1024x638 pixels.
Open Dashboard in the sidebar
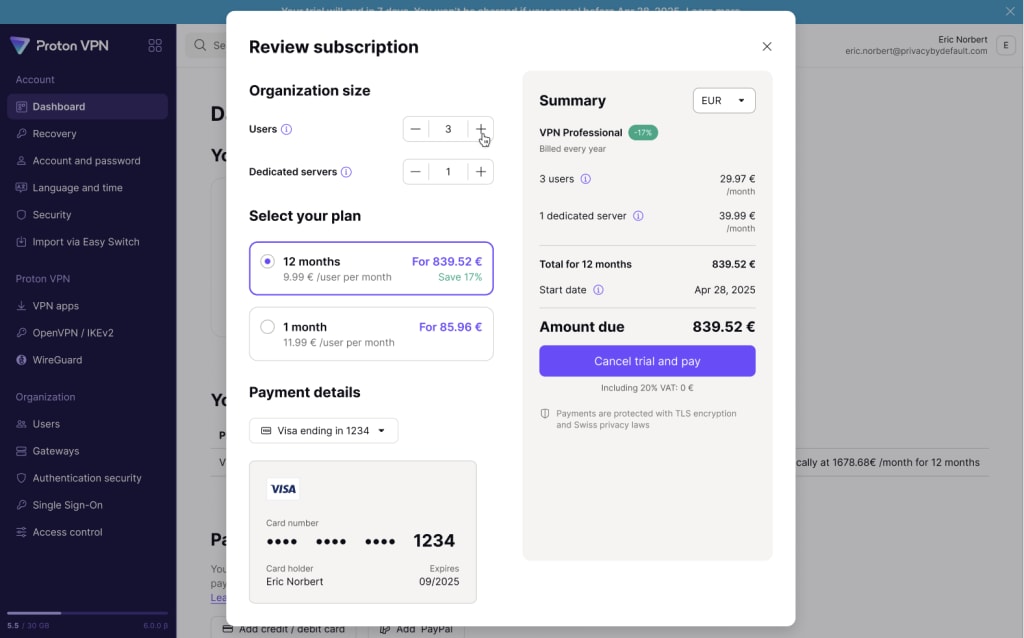tap(88, 106)
